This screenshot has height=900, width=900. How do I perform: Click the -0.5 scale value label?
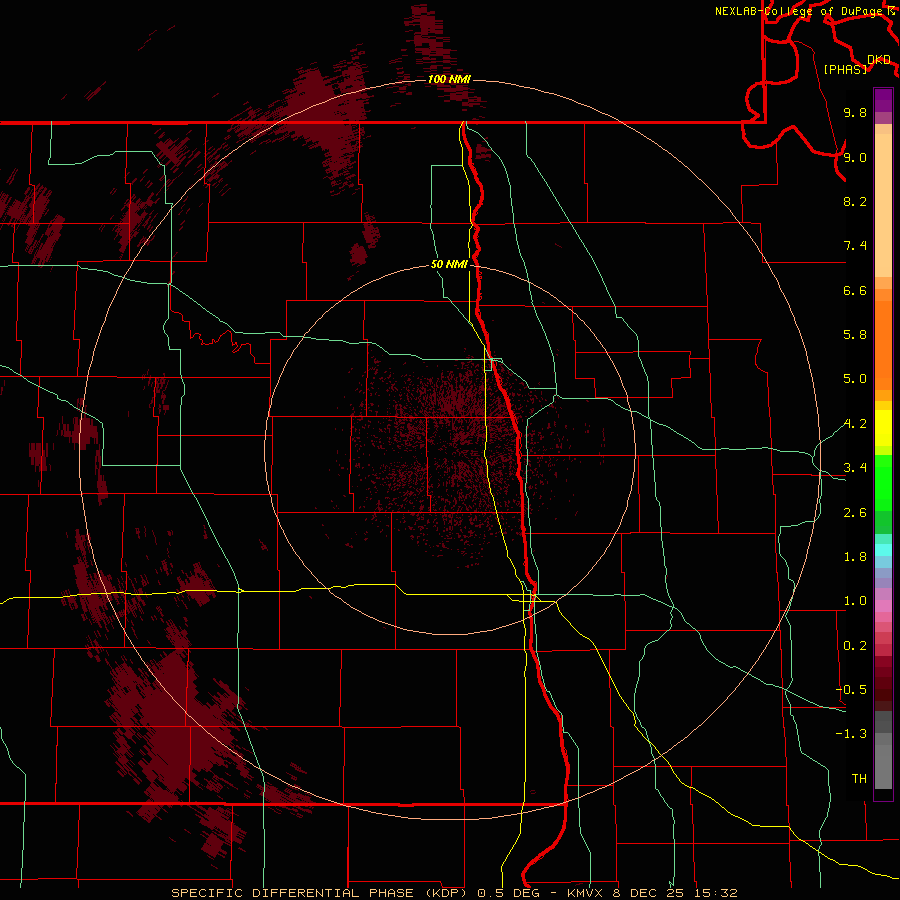[x=851, y=690]
